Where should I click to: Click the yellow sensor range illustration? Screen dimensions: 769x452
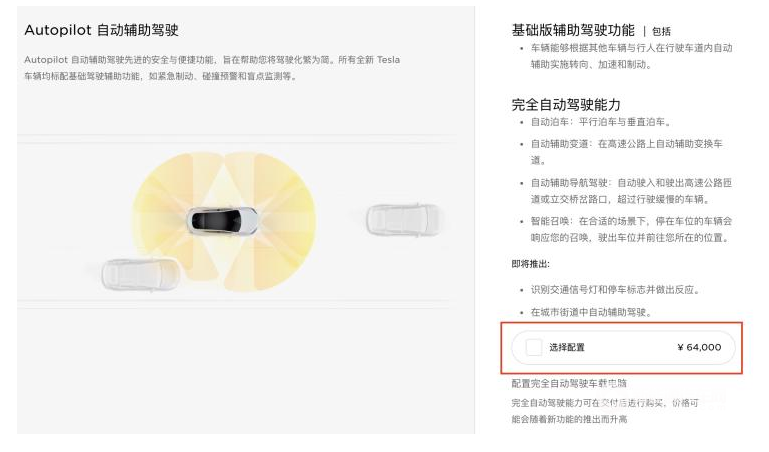(x=224, y=221)
